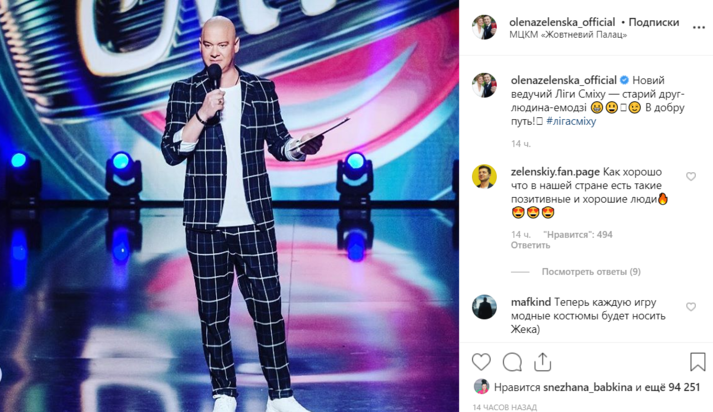Image resolution: width=713 pixels, height=412 pixels.
Task: Open location МЦКМ «Жовтневий Палац»
Action: [x=568, y=35]
